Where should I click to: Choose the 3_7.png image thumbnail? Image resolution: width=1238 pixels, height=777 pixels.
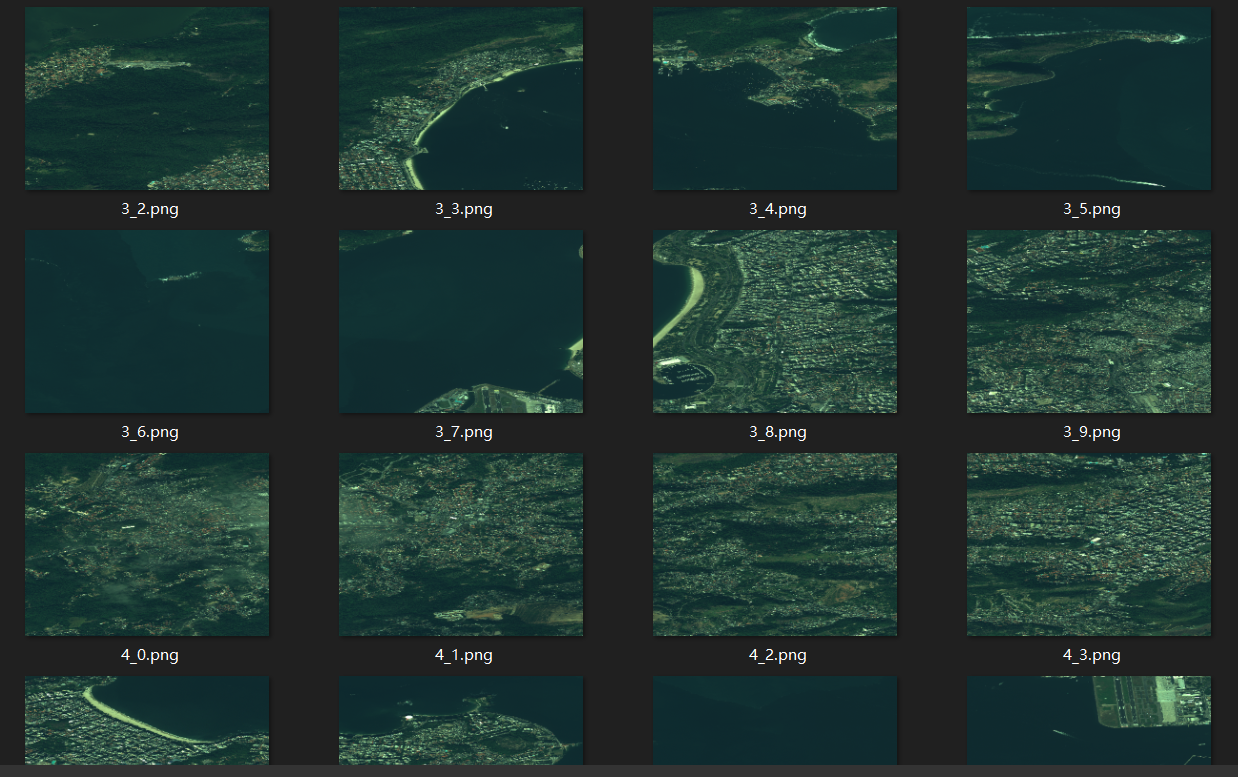click(461, 321)
